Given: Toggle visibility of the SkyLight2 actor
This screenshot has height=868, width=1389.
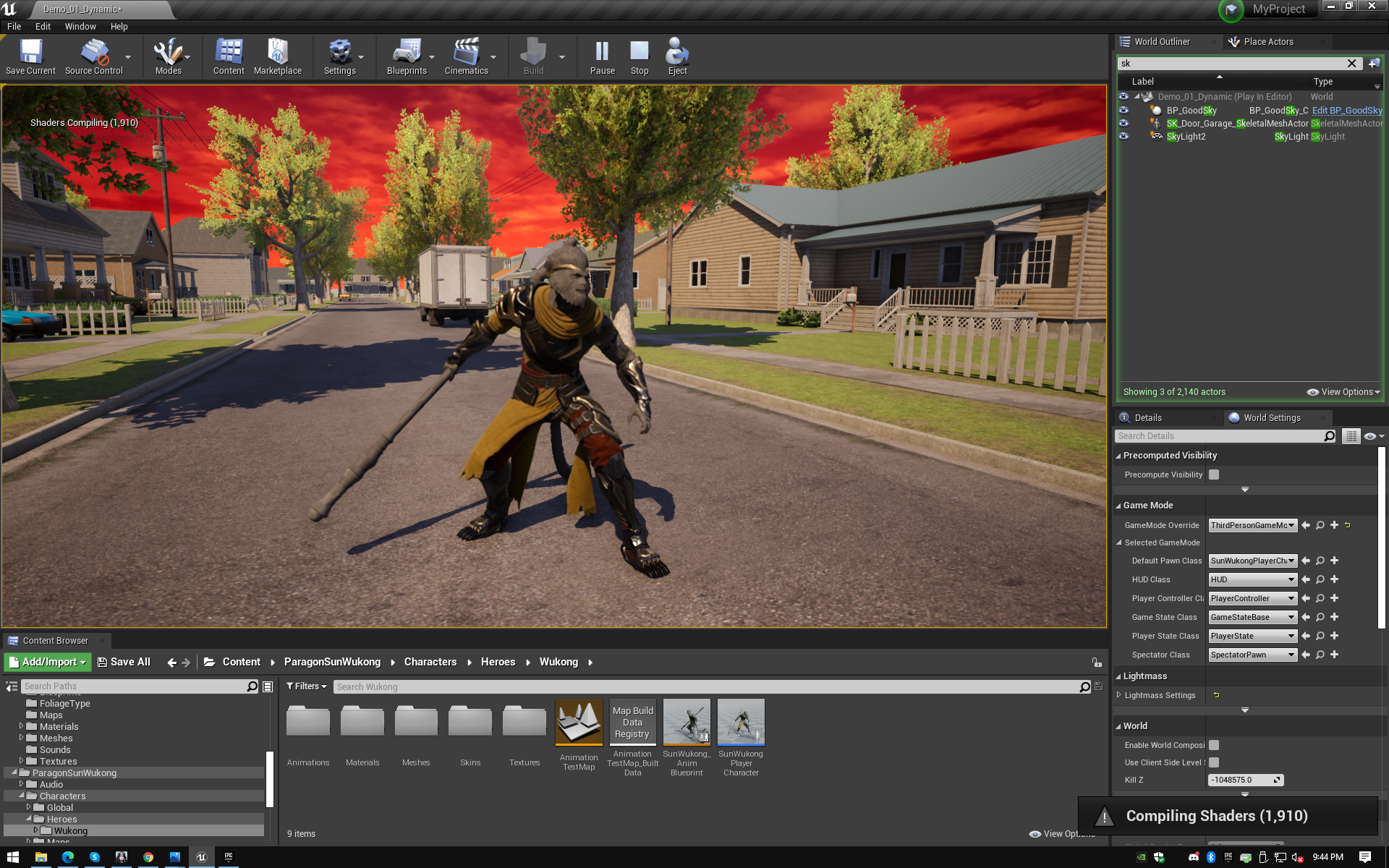Looking at the screenshot, I should coord(1123,137).
